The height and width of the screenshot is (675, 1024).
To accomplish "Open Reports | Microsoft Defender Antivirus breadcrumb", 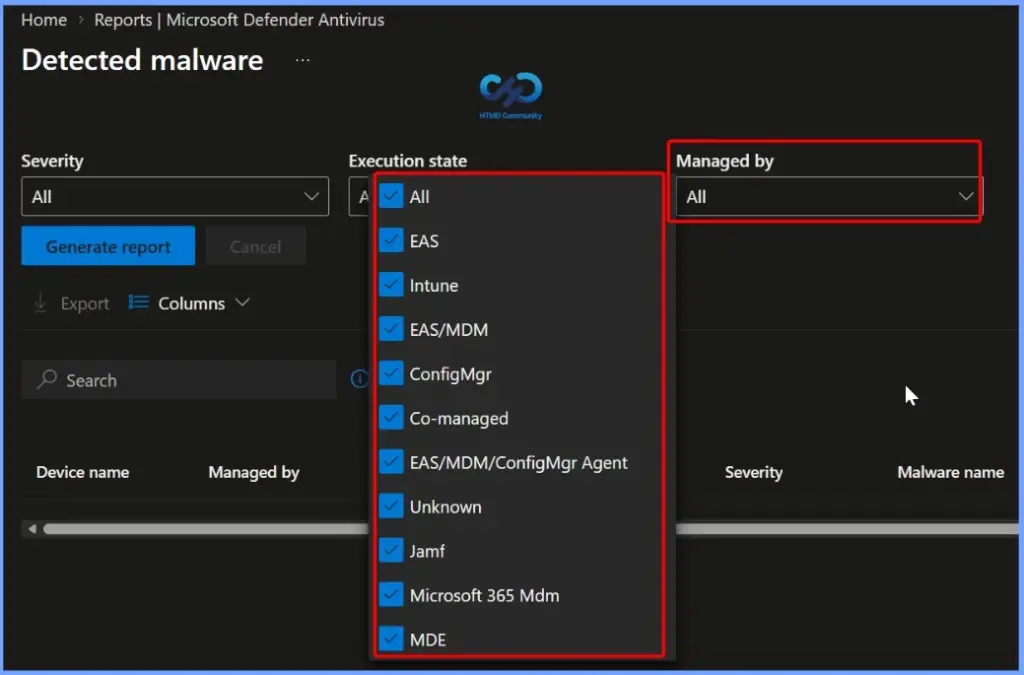I will click(x=239, y=20).
